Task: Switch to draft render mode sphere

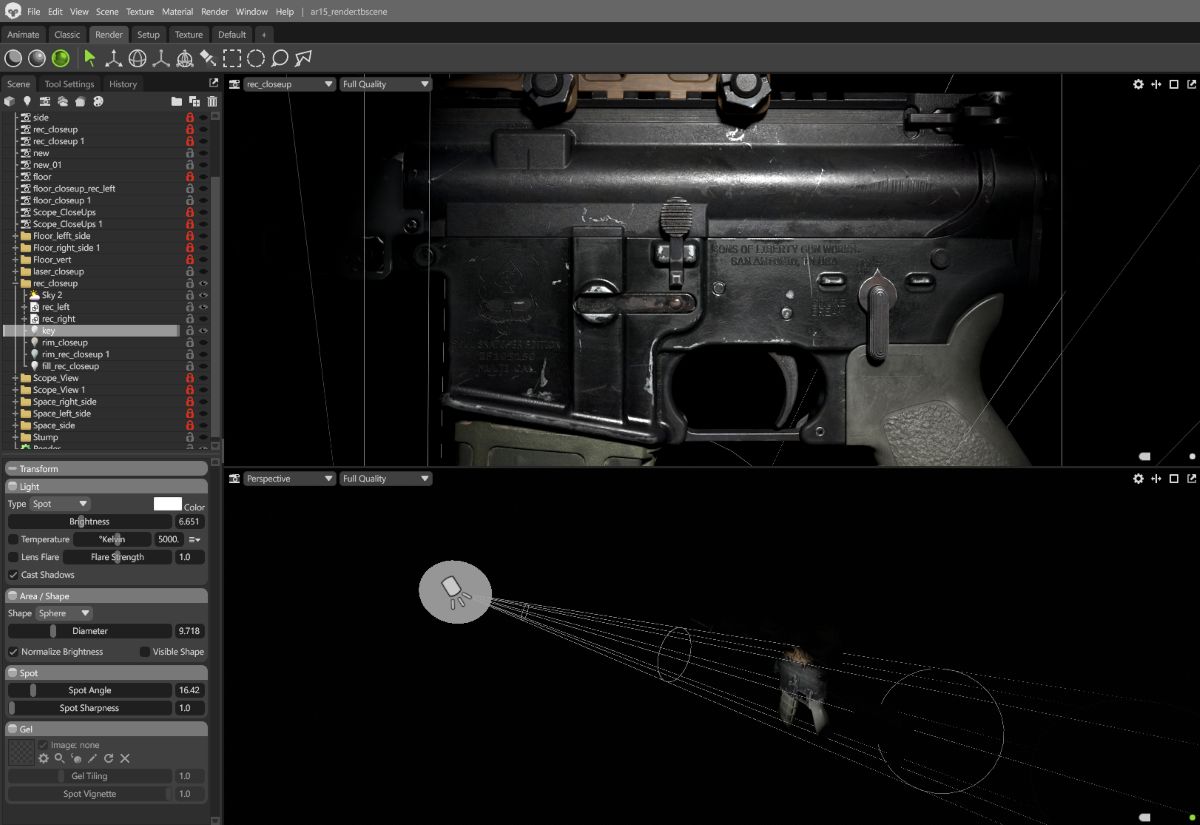Action: [14, 58]
